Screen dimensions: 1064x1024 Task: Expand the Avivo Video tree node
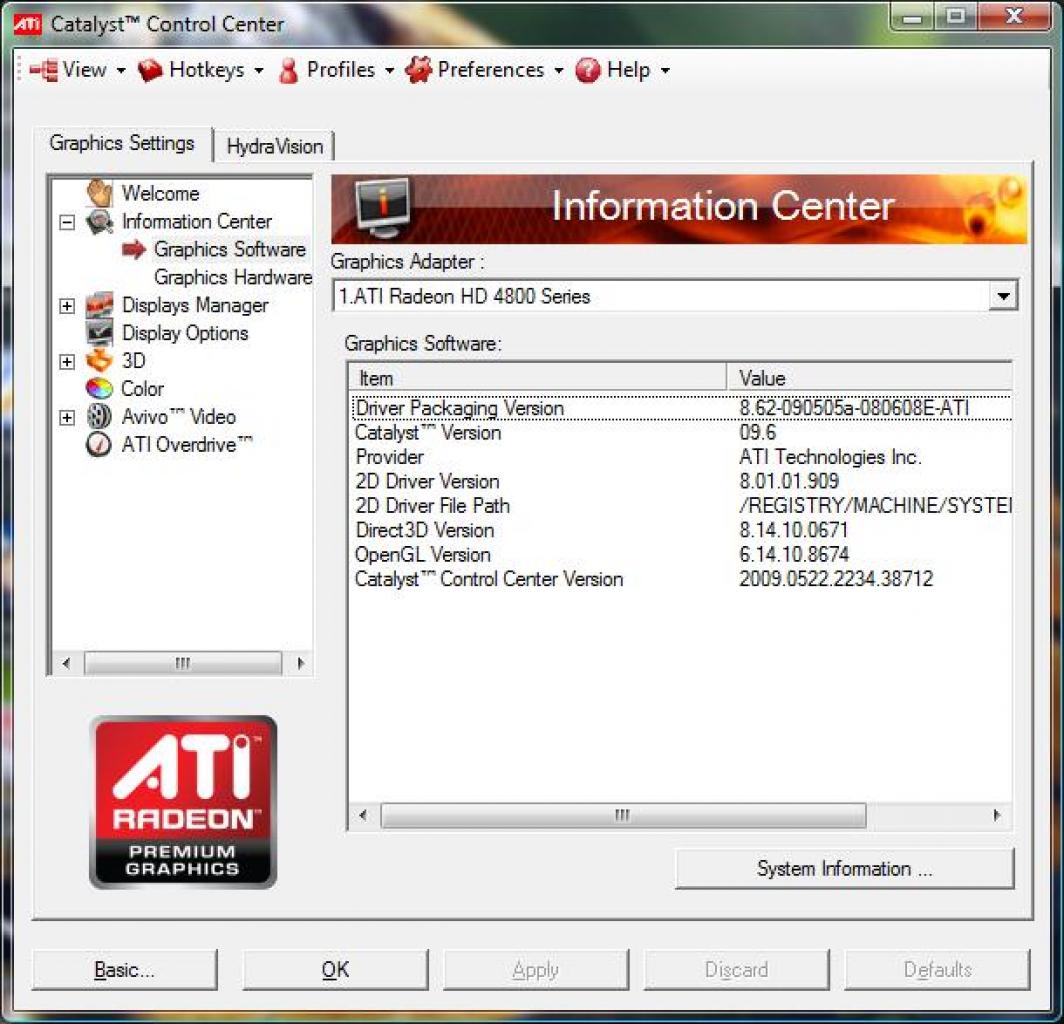tap(66, 417)
